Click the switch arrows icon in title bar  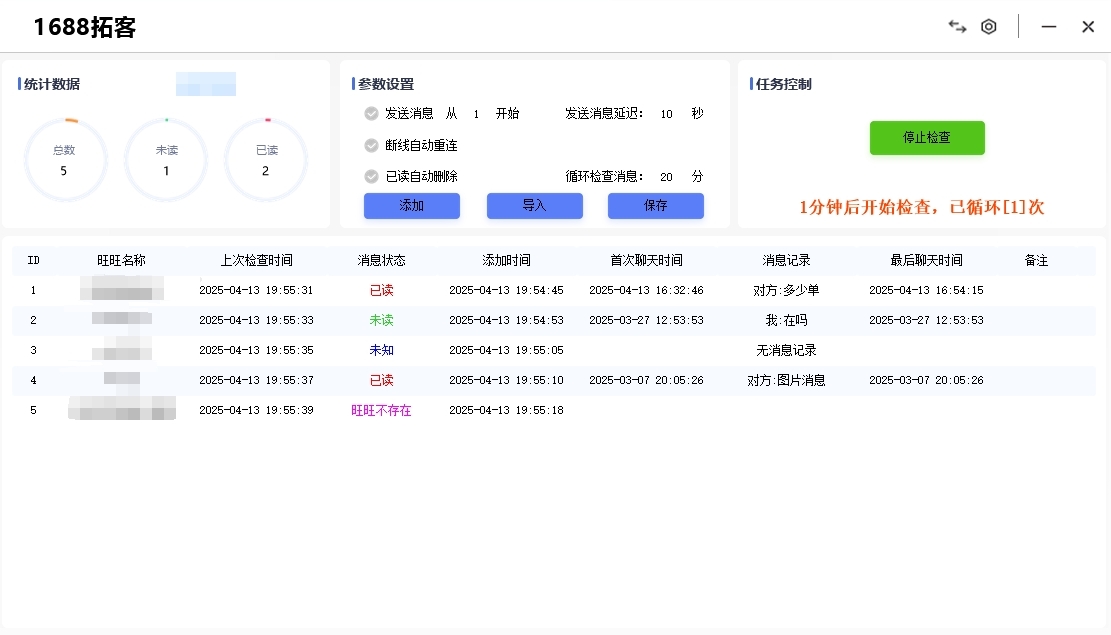click(957, 27)
